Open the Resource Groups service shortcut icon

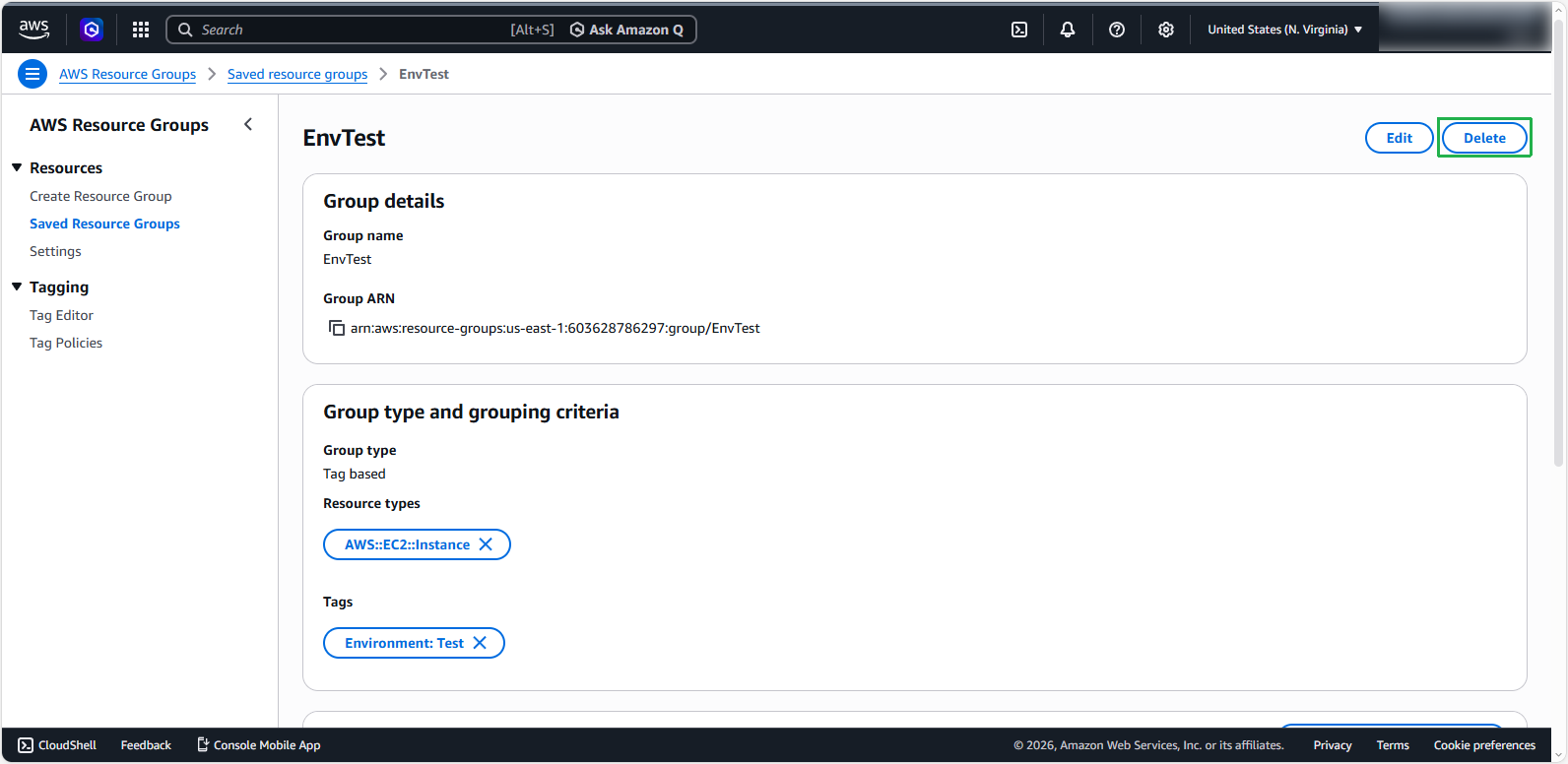point(92,30)
